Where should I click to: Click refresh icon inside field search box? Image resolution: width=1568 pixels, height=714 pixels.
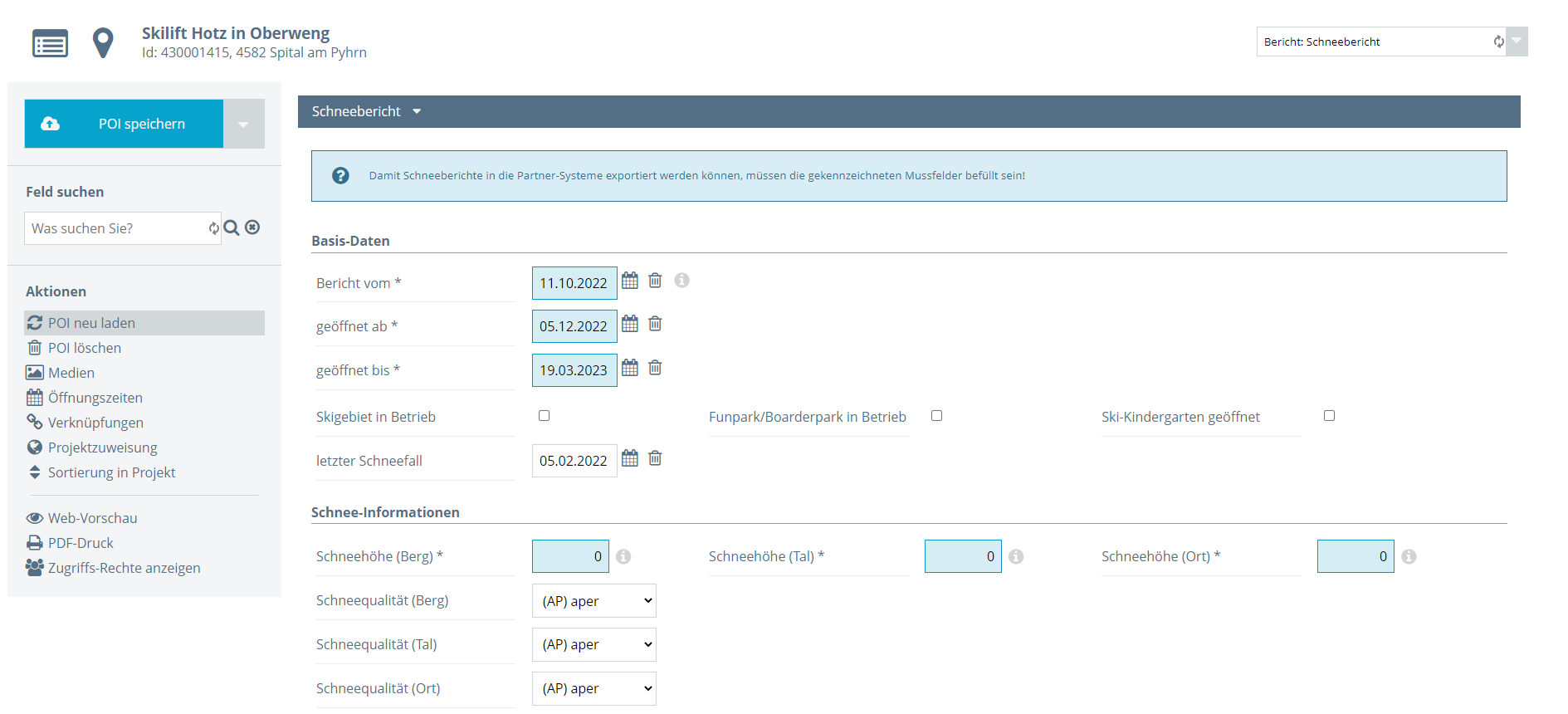click(x=213, y=228)
